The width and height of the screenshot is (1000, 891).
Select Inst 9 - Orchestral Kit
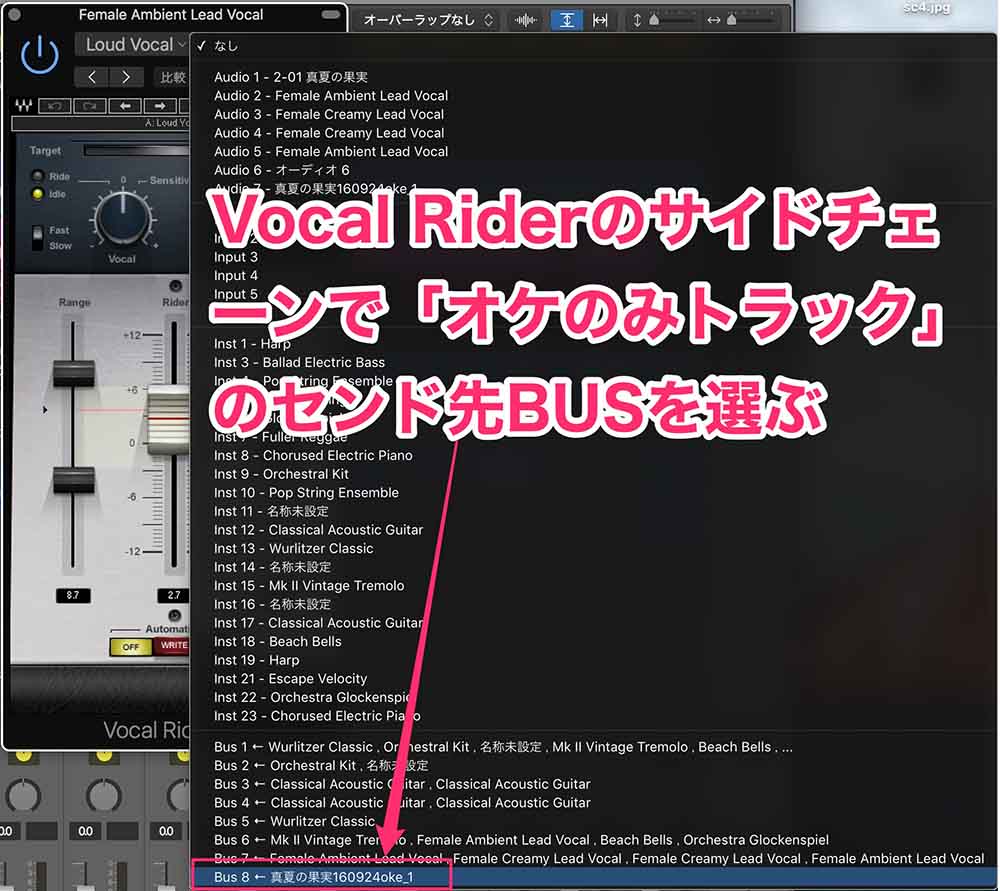pos(593,474)
